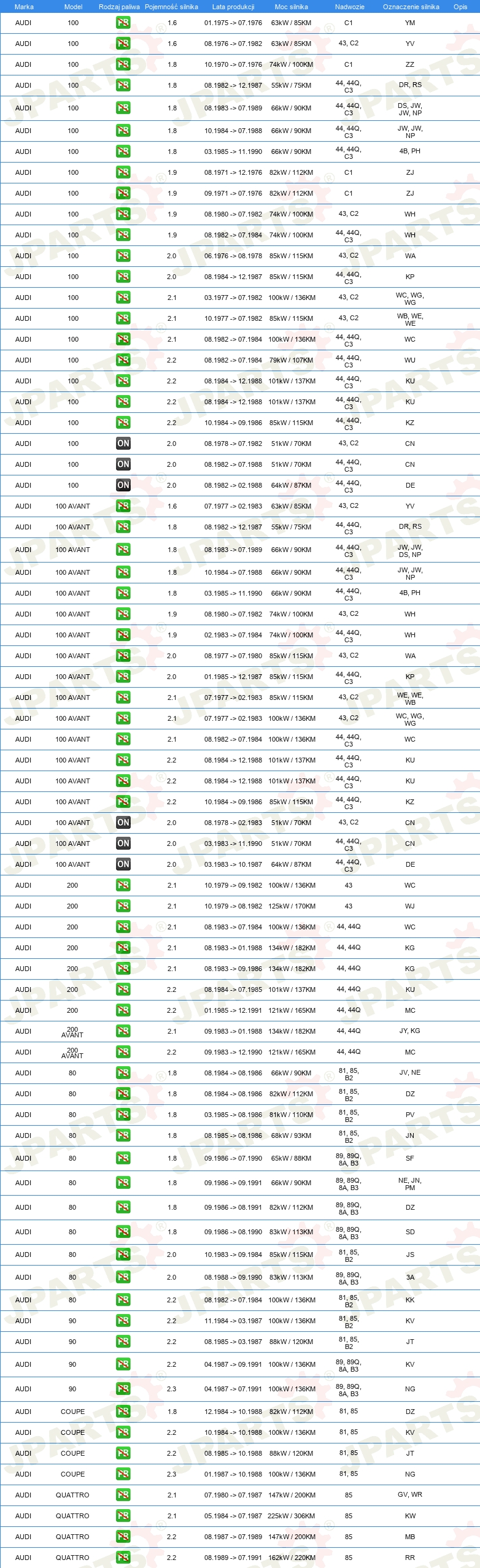This screenshot has height=1568, width=480.
Task: Click the petrol icon in the Quattro RR row
Action: [x=123, y=1558]
